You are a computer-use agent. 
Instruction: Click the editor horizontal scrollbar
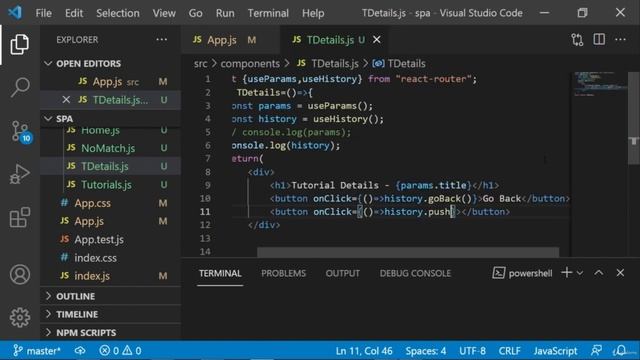coord(408,252)
